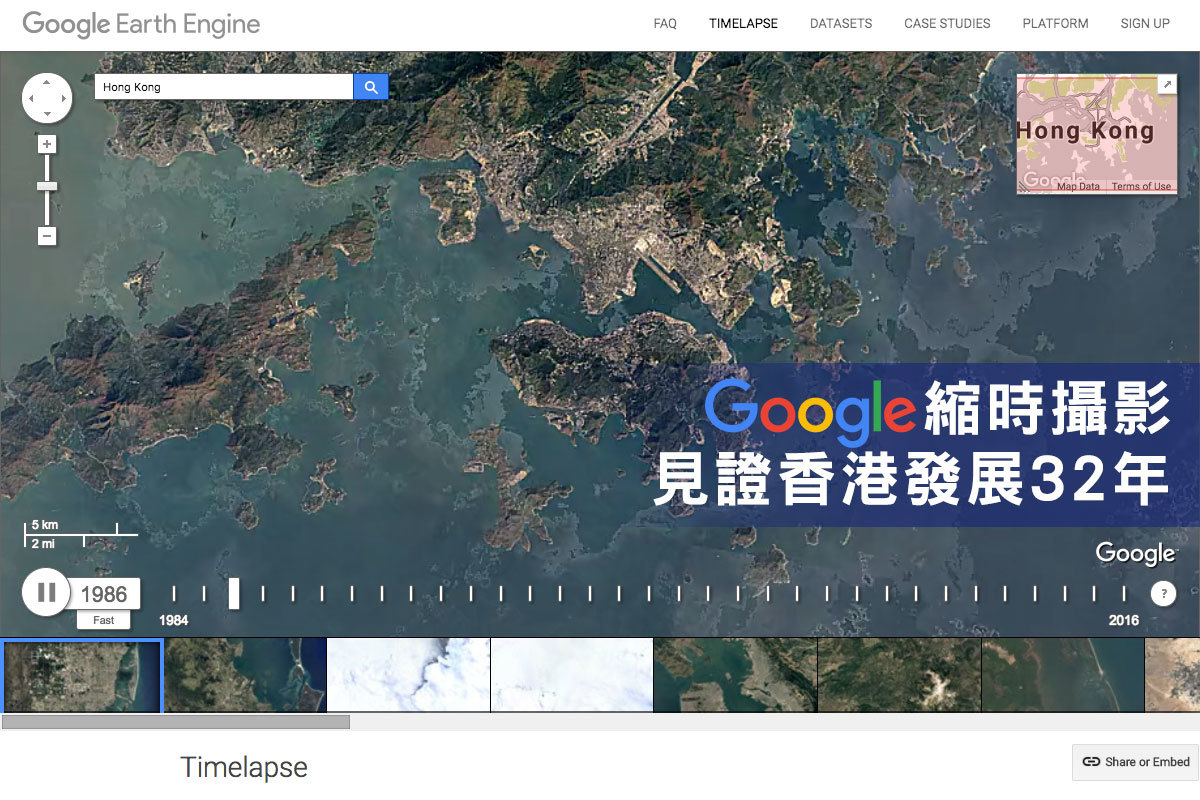Click the zoom level slider handle
This screenshot has width=1200, height=800.
point(47,186)
